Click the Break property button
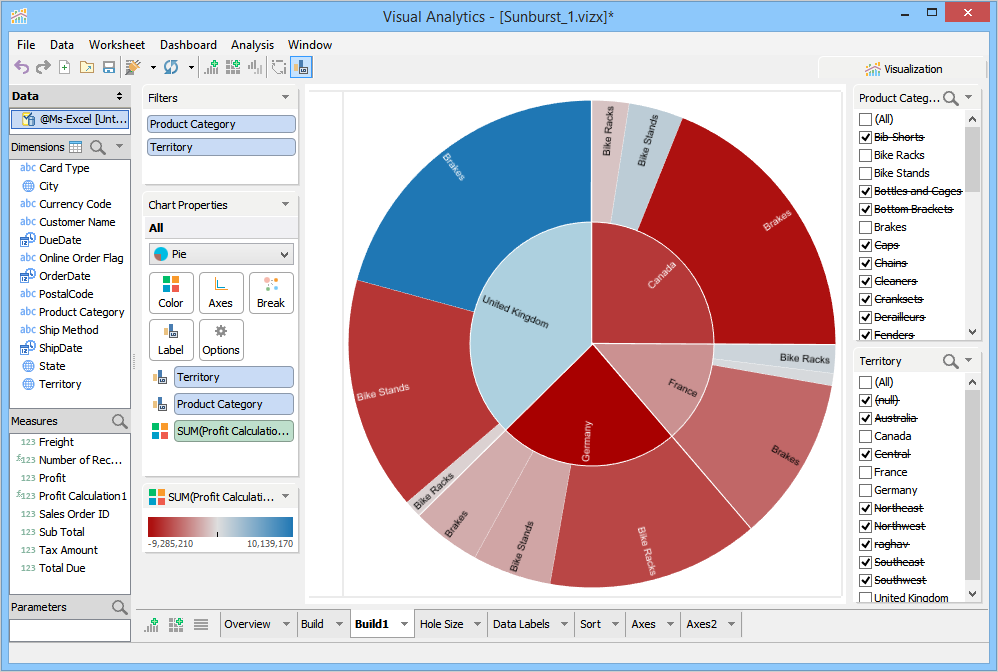Viewport: 998px width, 672px height. pyautogui.click(x=271, y=293)
